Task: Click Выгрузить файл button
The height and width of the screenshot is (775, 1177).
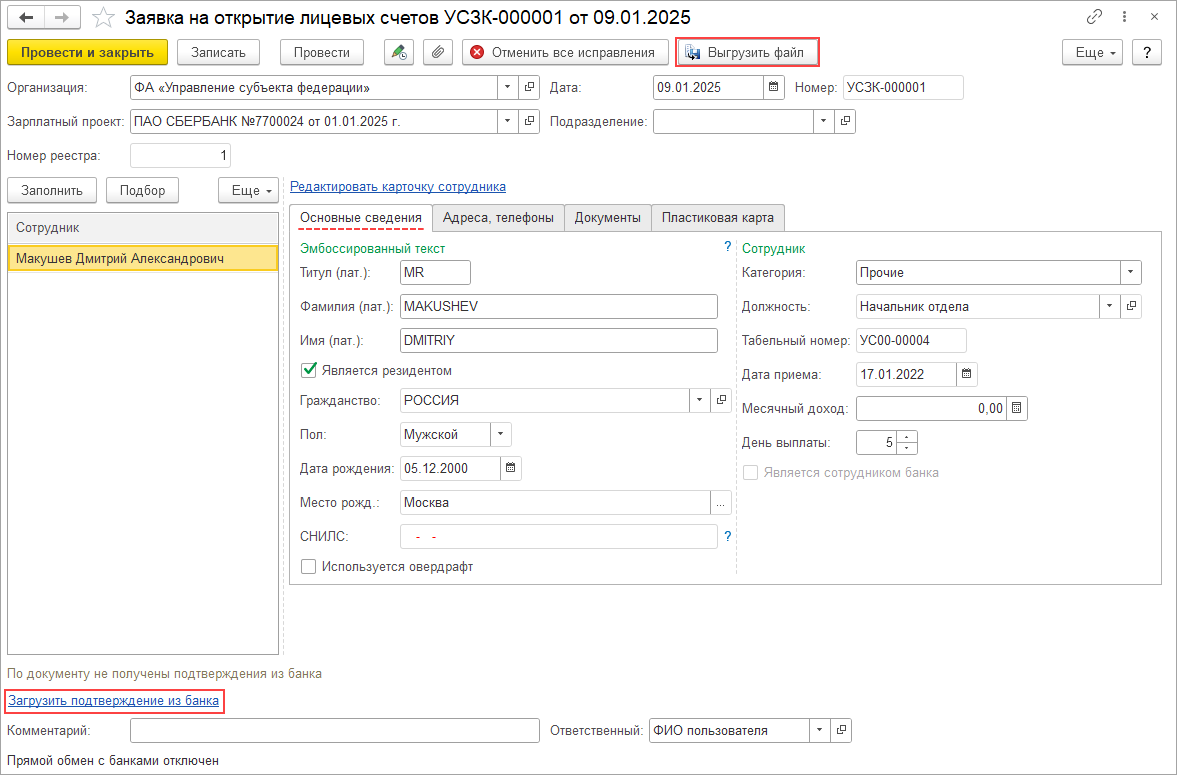Action: [x=747, y=53]
